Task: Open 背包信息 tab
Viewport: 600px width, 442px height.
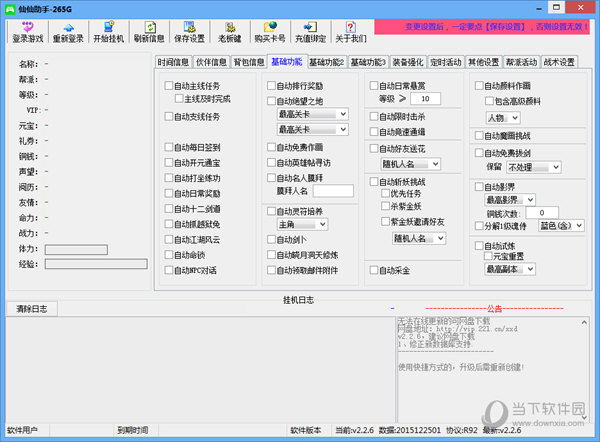Action: [x=249, y=62]
